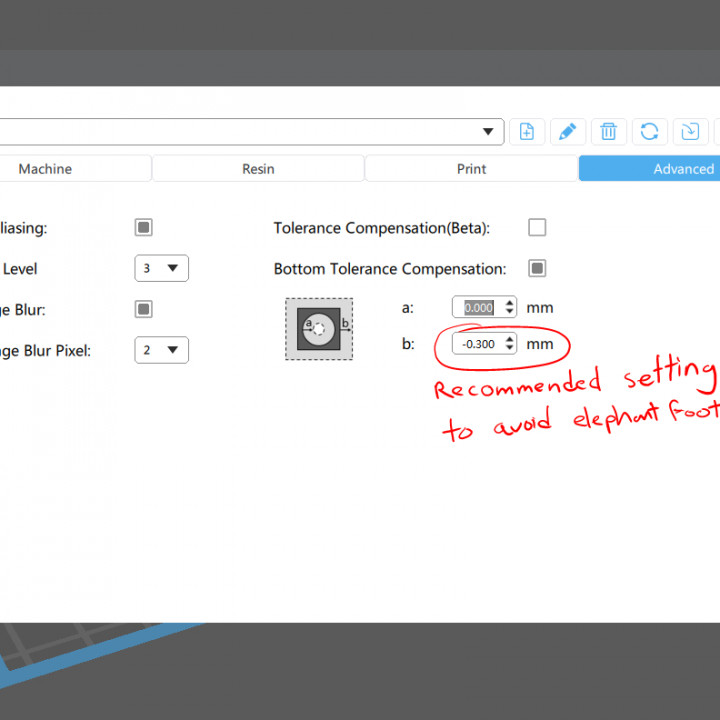Increase the 'b' value with up arrow

coord(510,339)
